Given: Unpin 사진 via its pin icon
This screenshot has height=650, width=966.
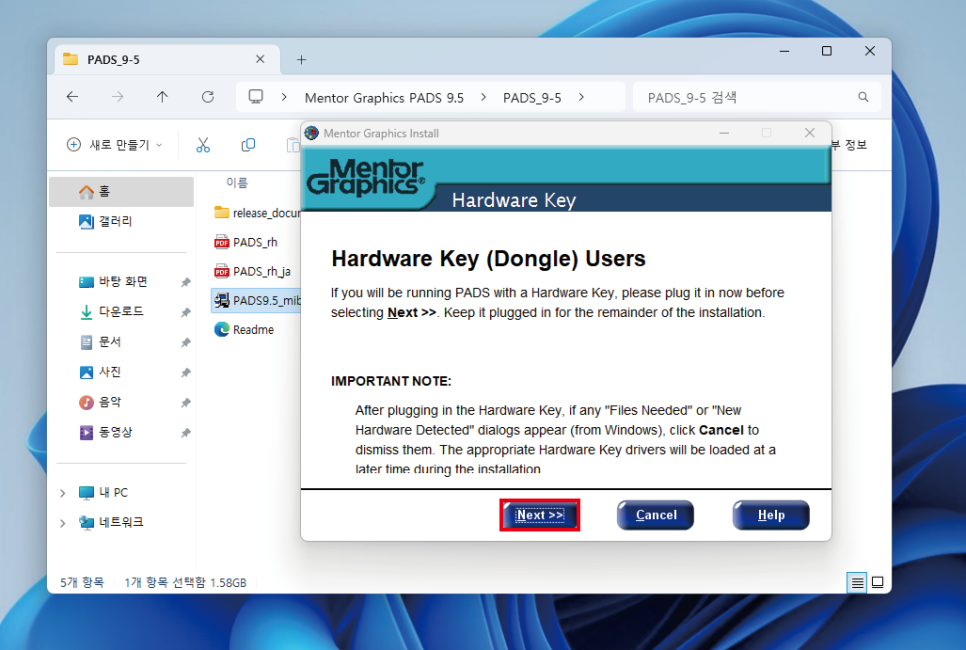Looking at the screenshot, I should (185, 373).
